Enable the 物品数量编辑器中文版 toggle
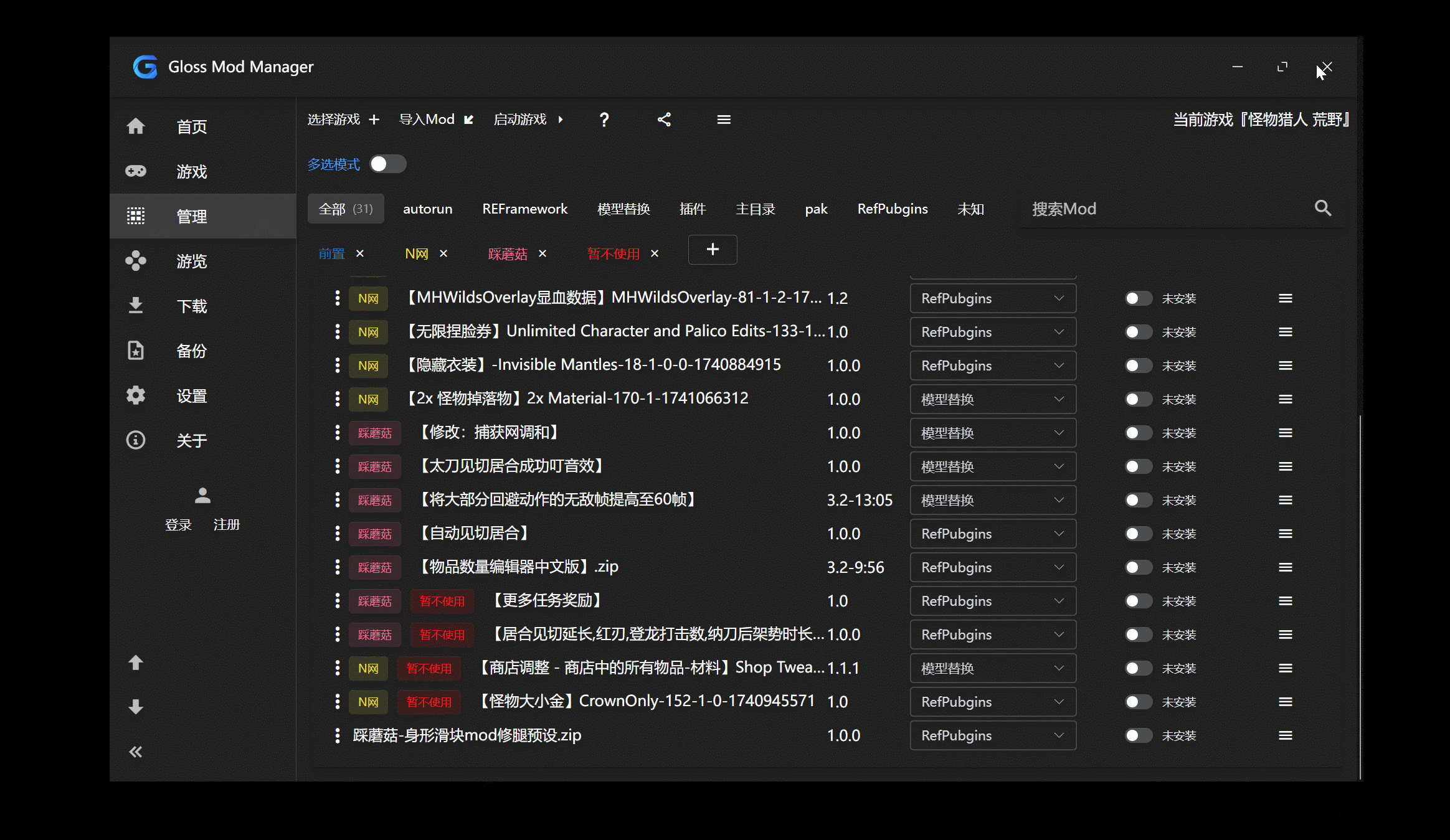The height and width of the screenshot is (840, 1450). pyautogui.click(x=1139, y=567)
